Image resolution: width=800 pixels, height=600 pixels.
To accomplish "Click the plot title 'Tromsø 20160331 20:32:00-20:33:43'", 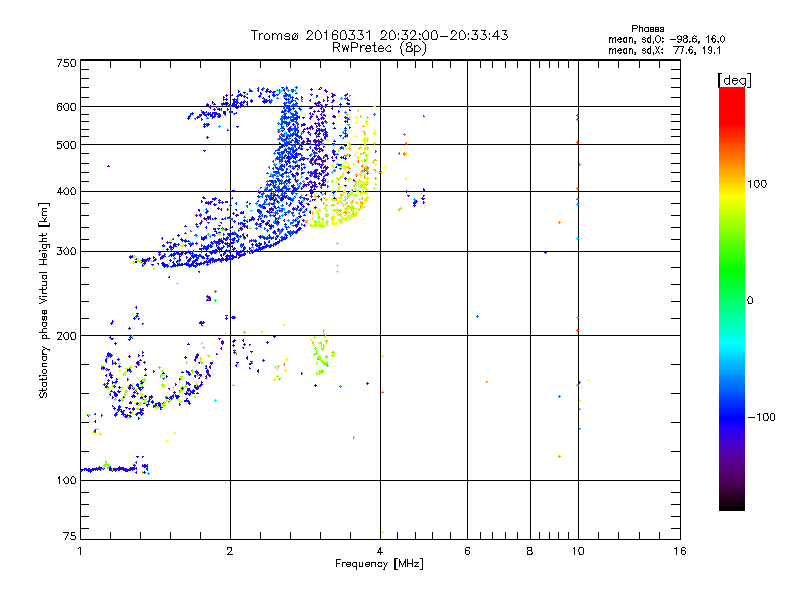I will coord(379,35).
